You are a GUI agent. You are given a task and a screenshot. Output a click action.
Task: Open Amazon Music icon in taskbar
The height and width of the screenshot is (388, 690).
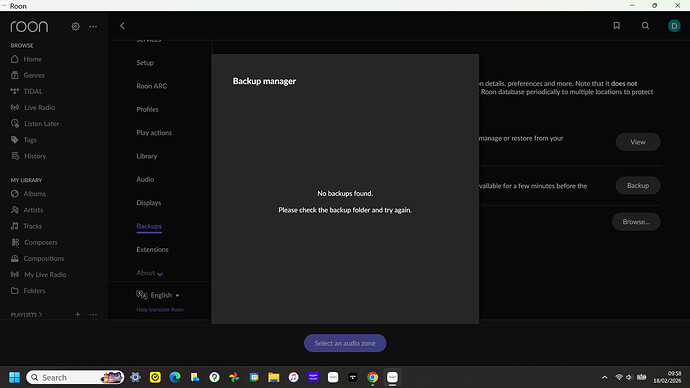pos(313,377)
